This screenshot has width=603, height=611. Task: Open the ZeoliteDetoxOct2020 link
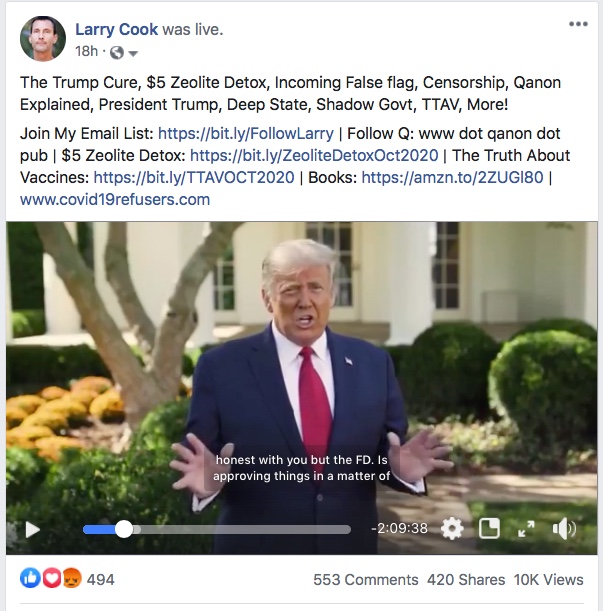coord(314,155)
